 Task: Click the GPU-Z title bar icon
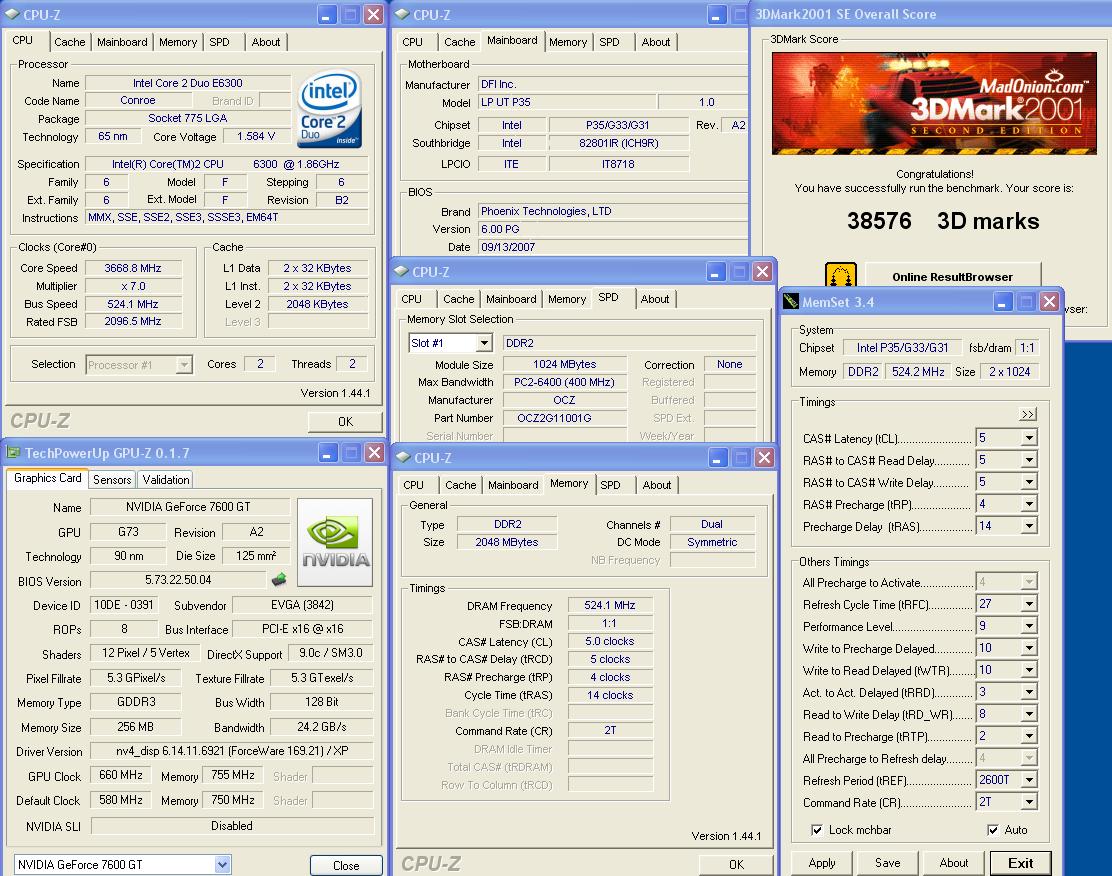13,452
